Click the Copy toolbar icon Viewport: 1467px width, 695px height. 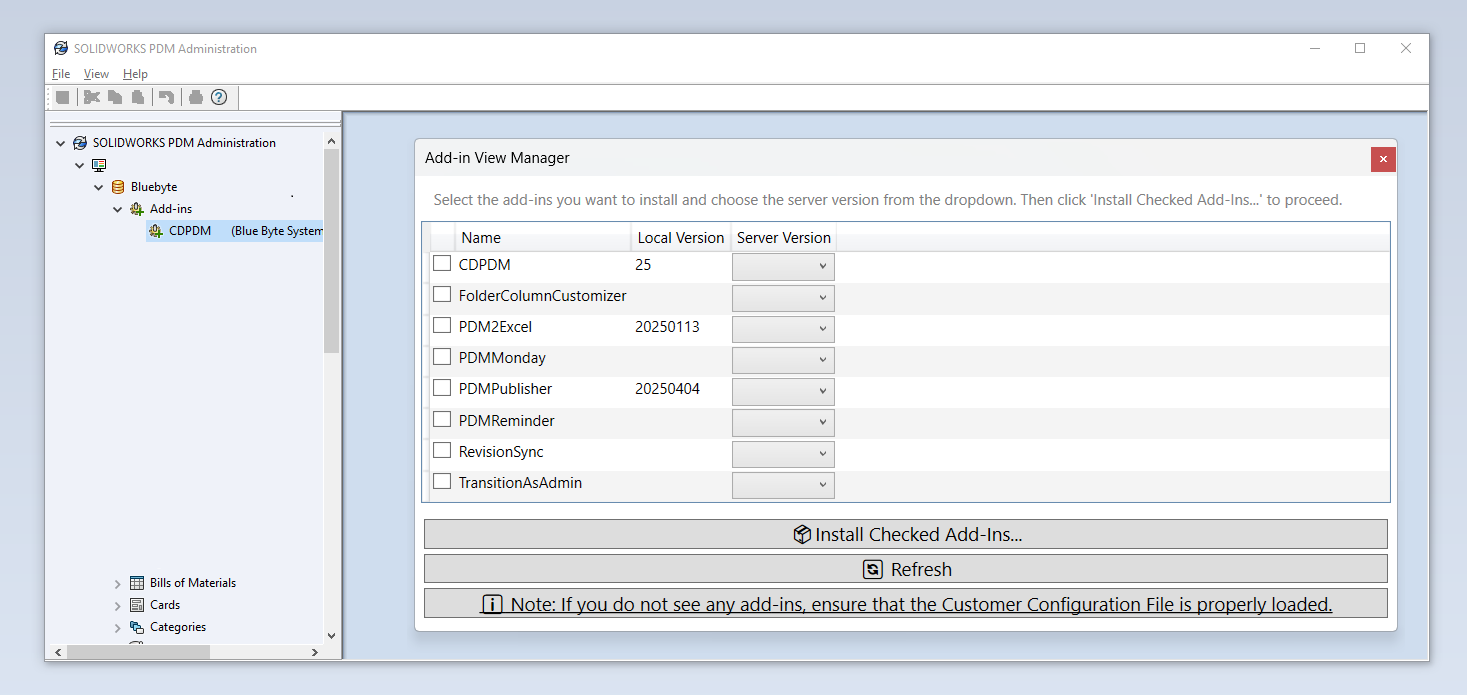coord(115,97)
